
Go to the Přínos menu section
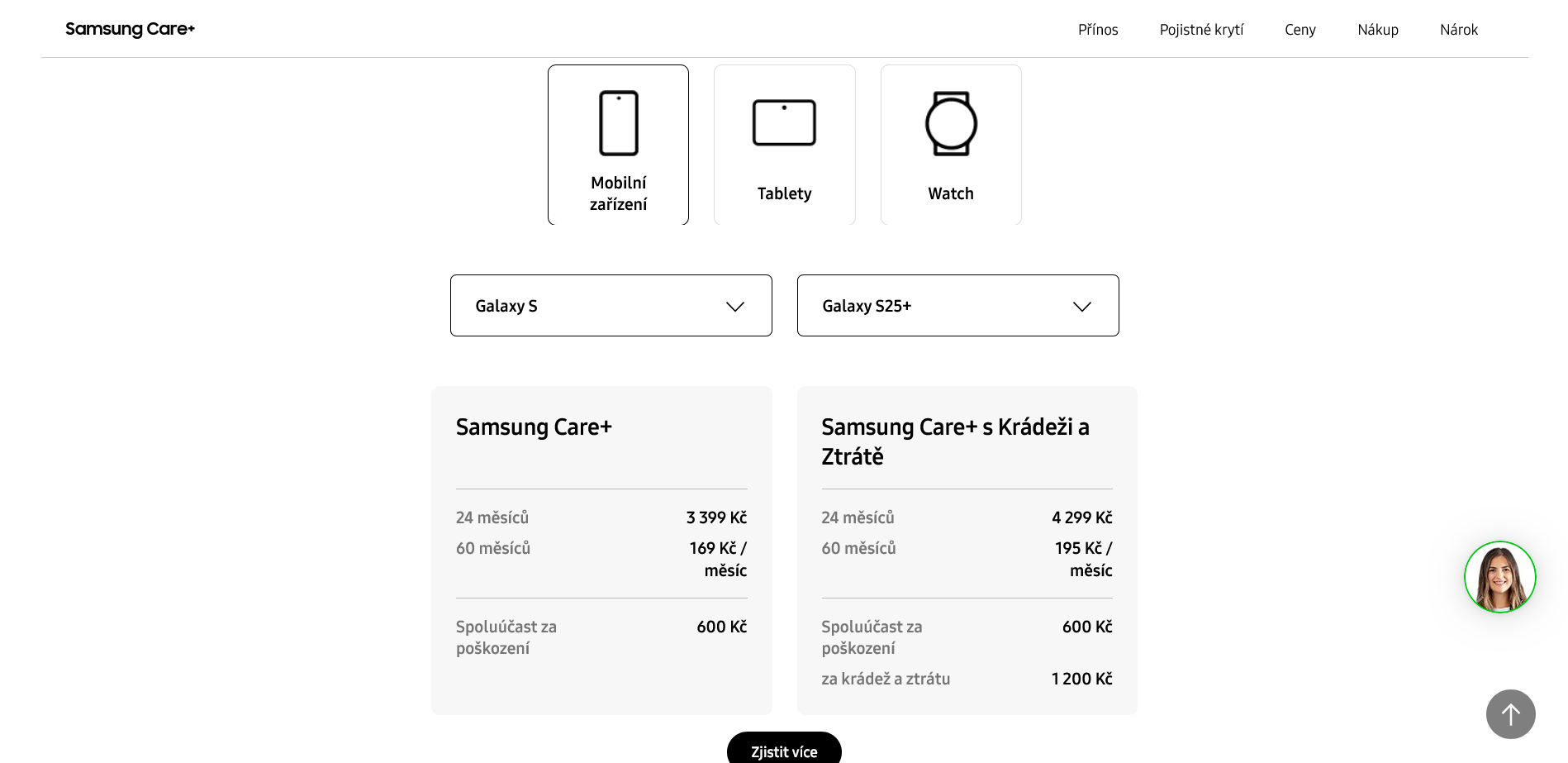(x=1098, y=30)
